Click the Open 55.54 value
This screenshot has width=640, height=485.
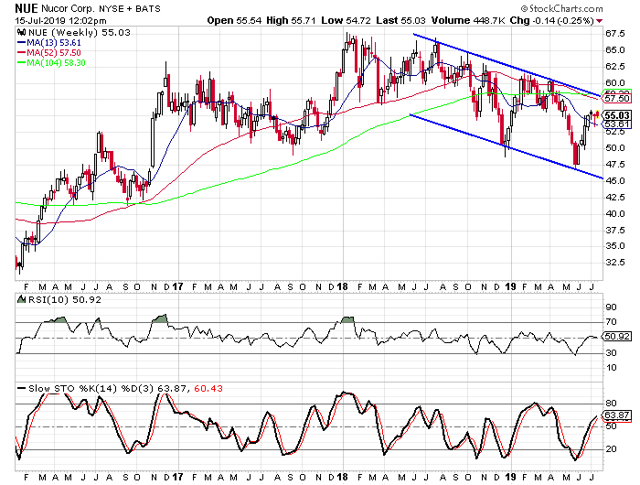[x=234, y=20]
